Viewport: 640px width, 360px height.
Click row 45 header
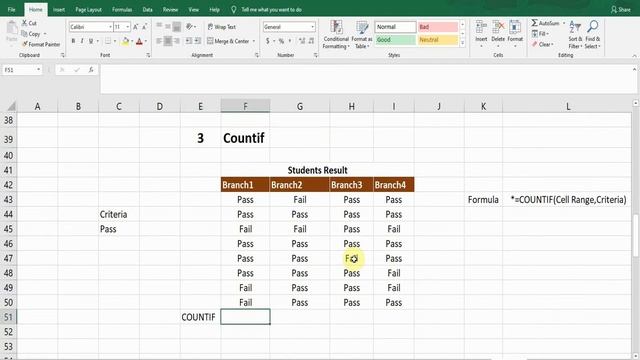pyautogui.click(x=8, y=229)
